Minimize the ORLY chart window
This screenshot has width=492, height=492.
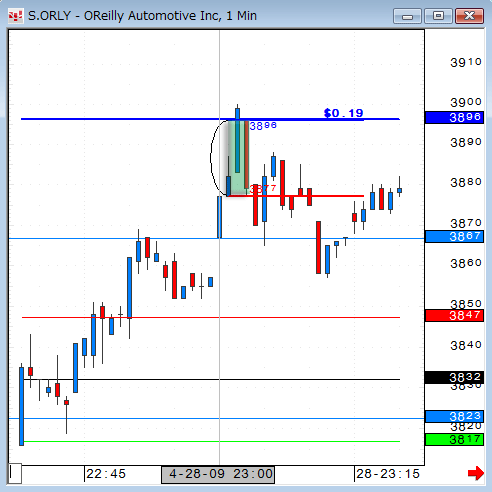tap(407, 16)
